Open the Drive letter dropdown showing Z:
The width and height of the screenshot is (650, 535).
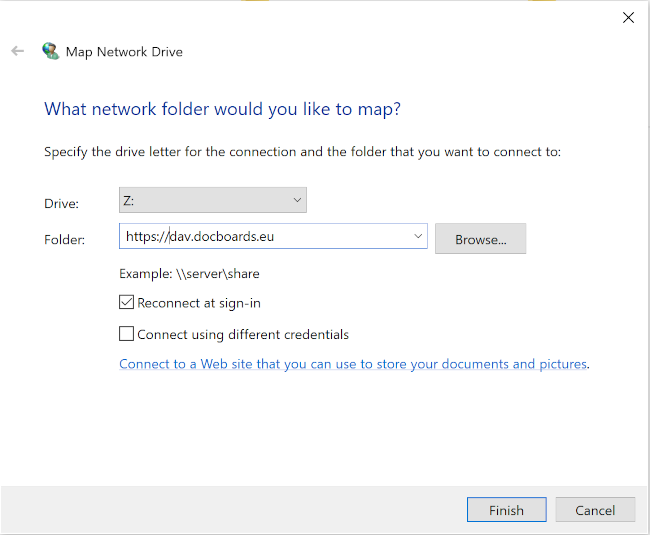pos(213,200)
